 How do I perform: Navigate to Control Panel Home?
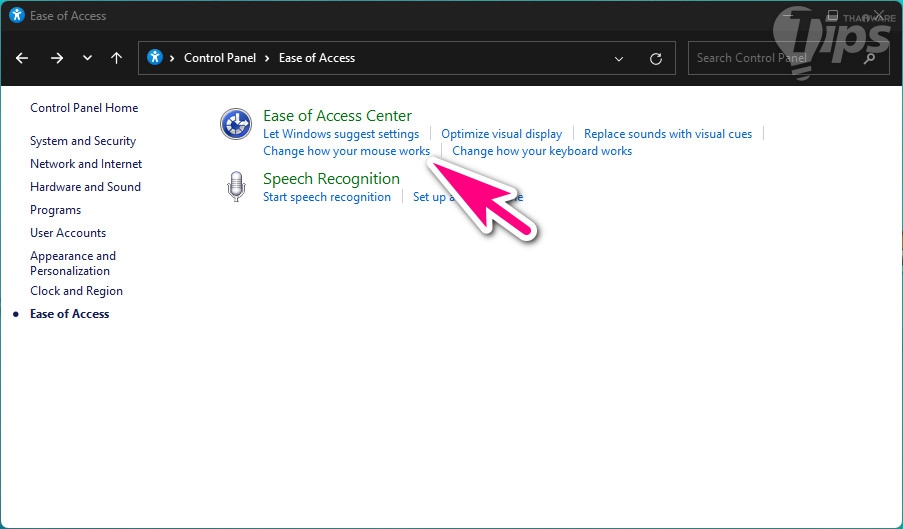click(x=84, y=108)
